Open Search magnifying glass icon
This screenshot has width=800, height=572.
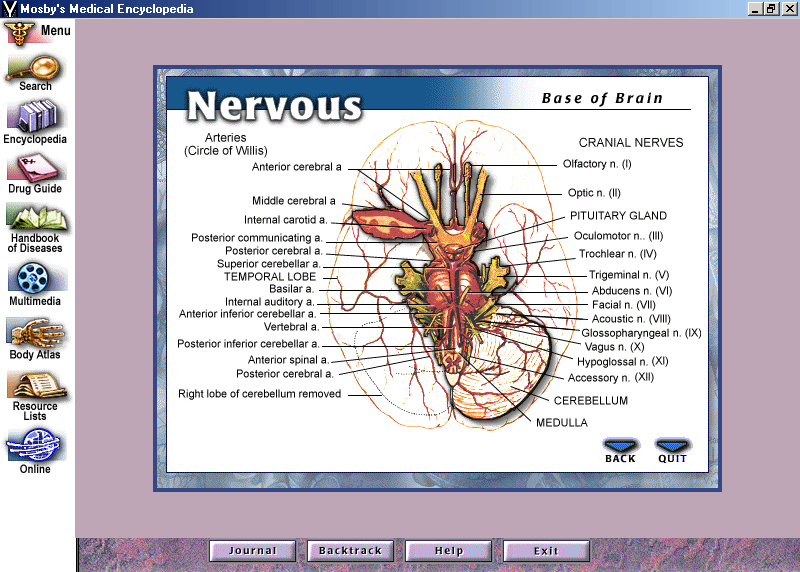[x=34, y=68]
